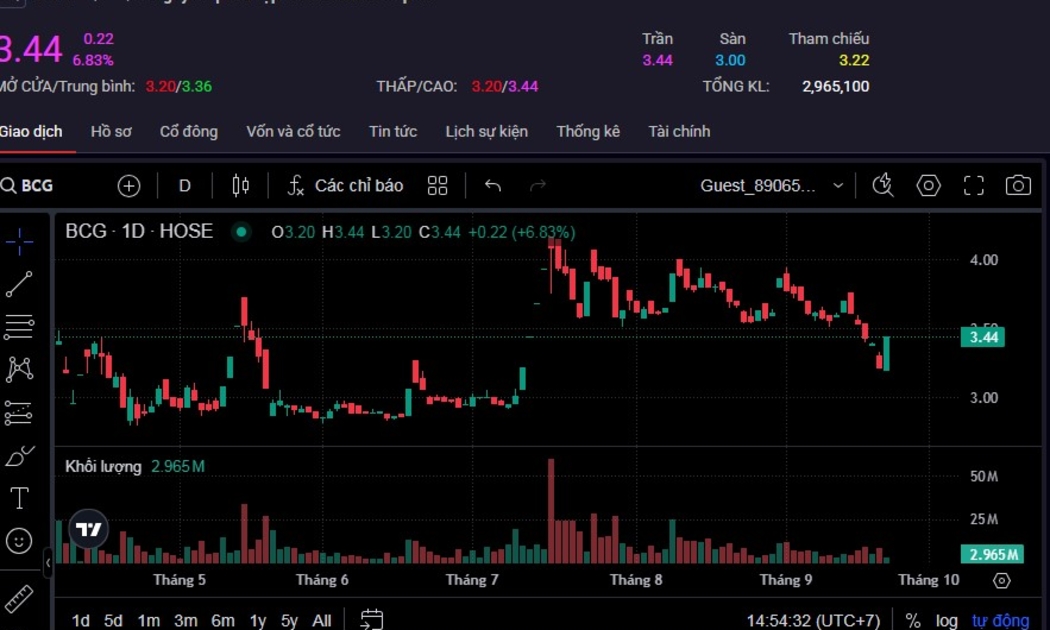This screenshot has height=630, width=1050.
Task: Switch to the 'Hồ sơ' tab
Action: point(111,131)
